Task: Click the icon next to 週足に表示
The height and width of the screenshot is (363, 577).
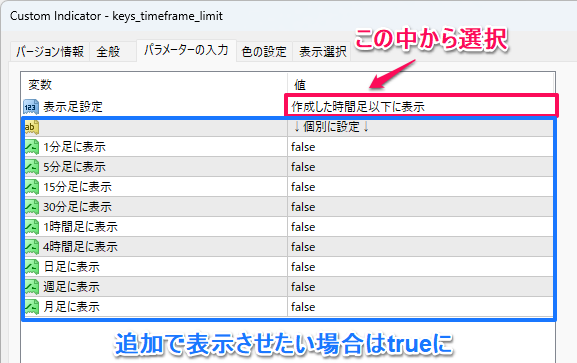Action: [32, 286]
